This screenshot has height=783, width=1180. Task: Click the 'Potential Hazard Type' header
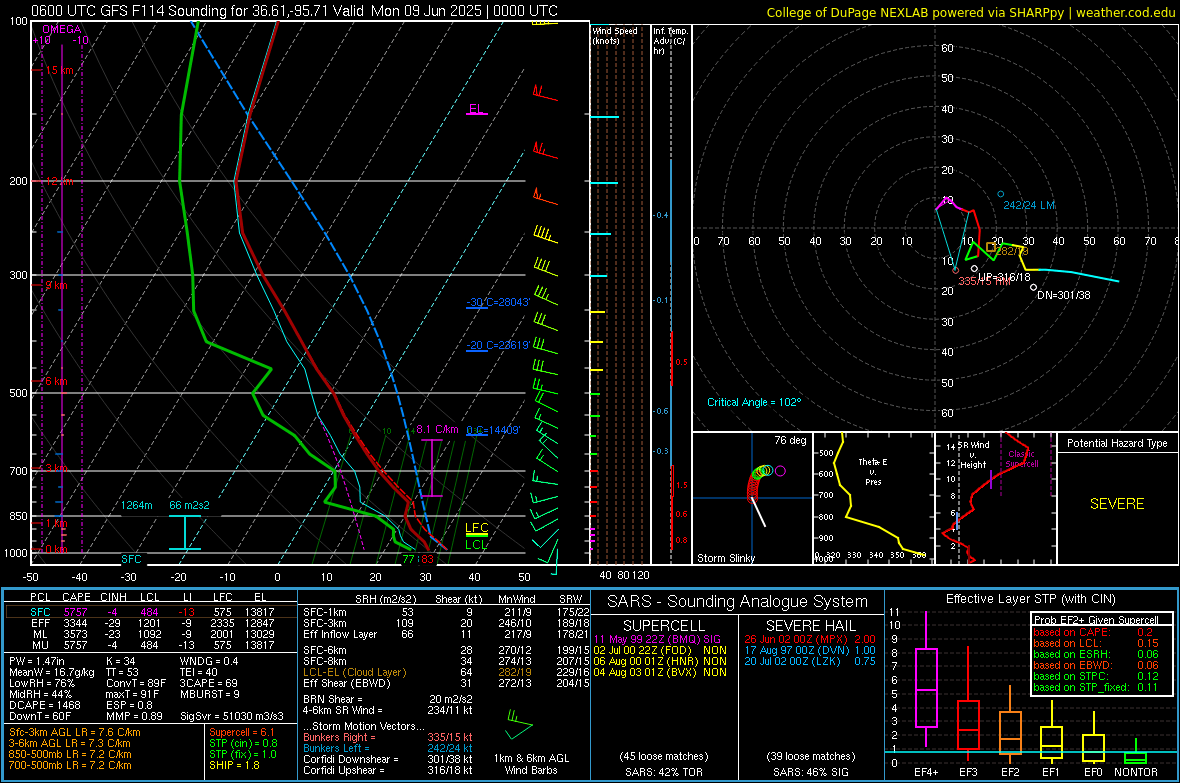(1117, 443)
